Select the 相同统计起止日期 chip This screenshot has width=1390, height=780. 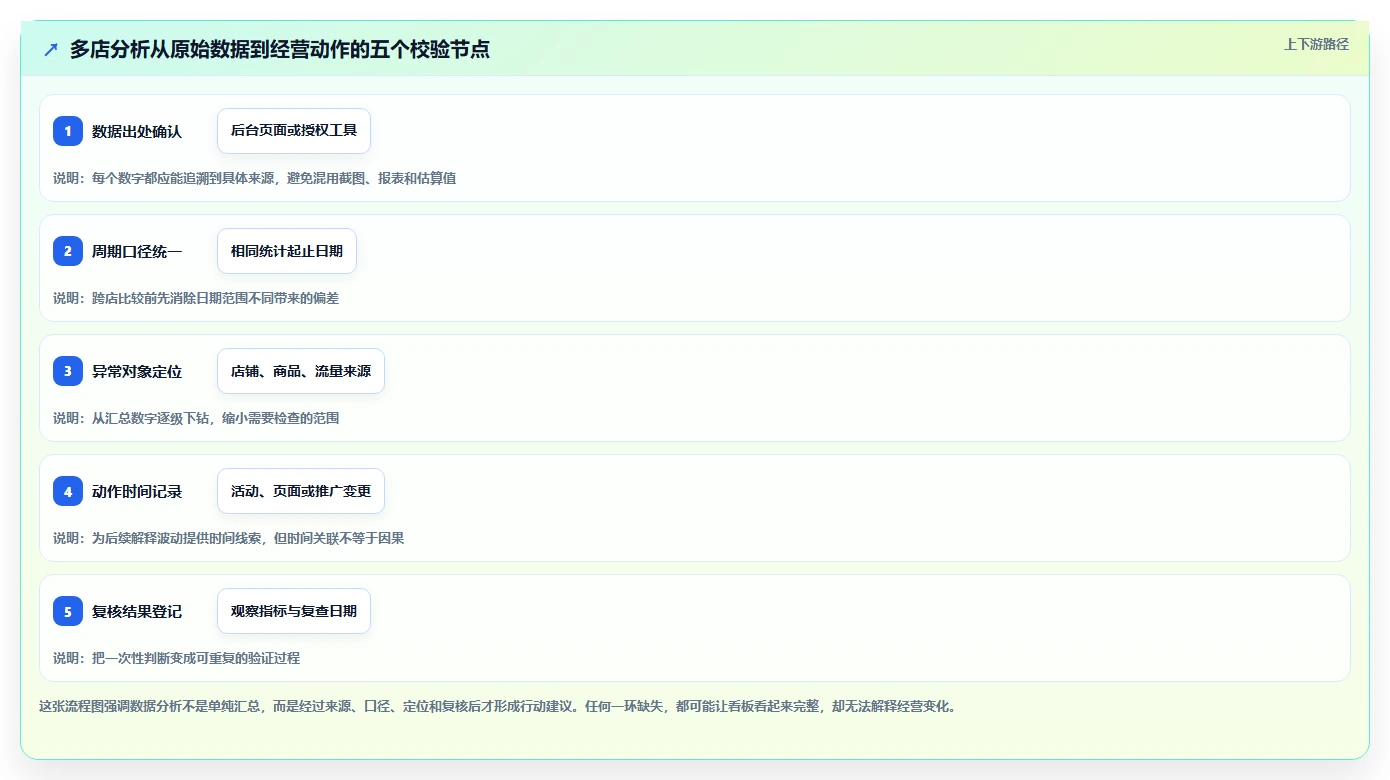(x=287, y=251)
